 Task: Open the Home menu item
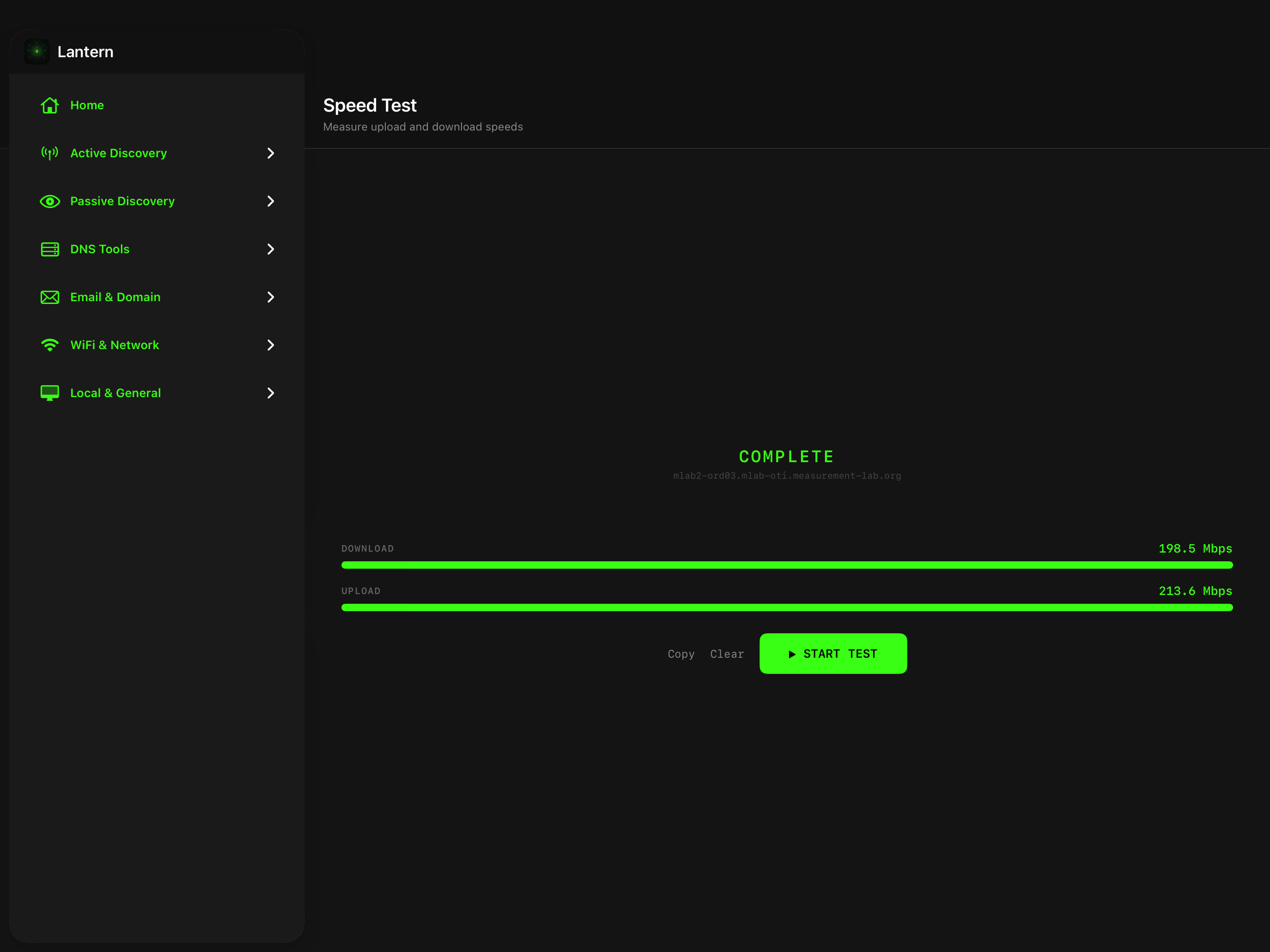click(87, 105)
